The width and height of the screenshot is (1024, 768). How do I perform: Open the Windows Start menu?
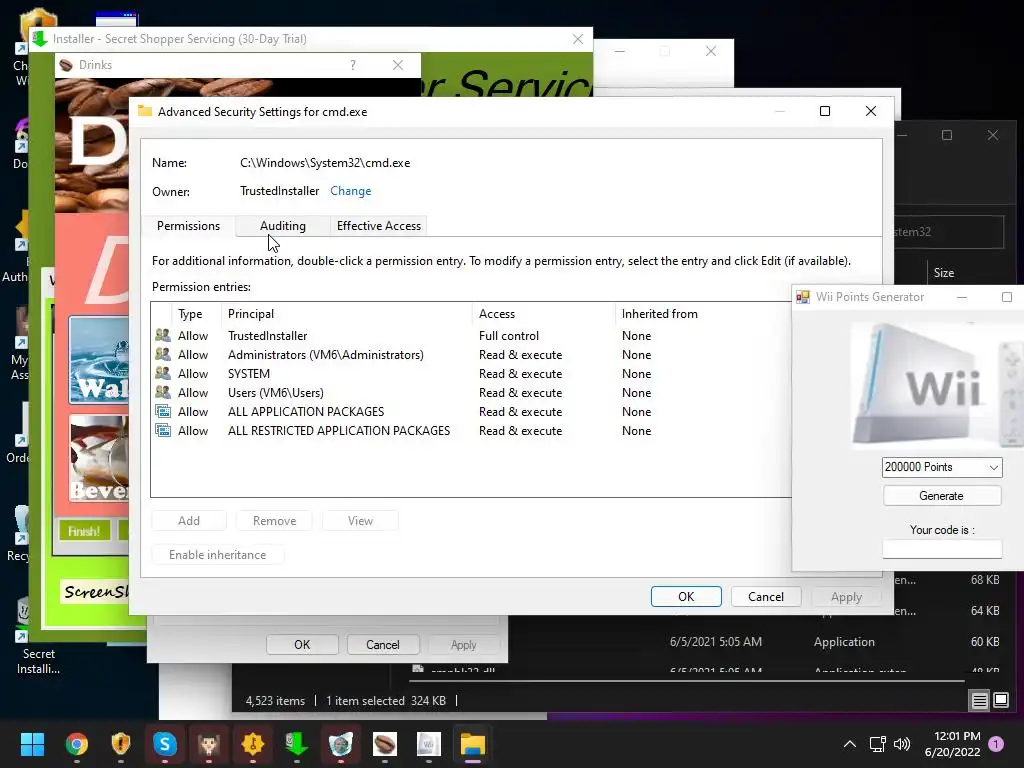pyautogui.click(x=32, y=744)
